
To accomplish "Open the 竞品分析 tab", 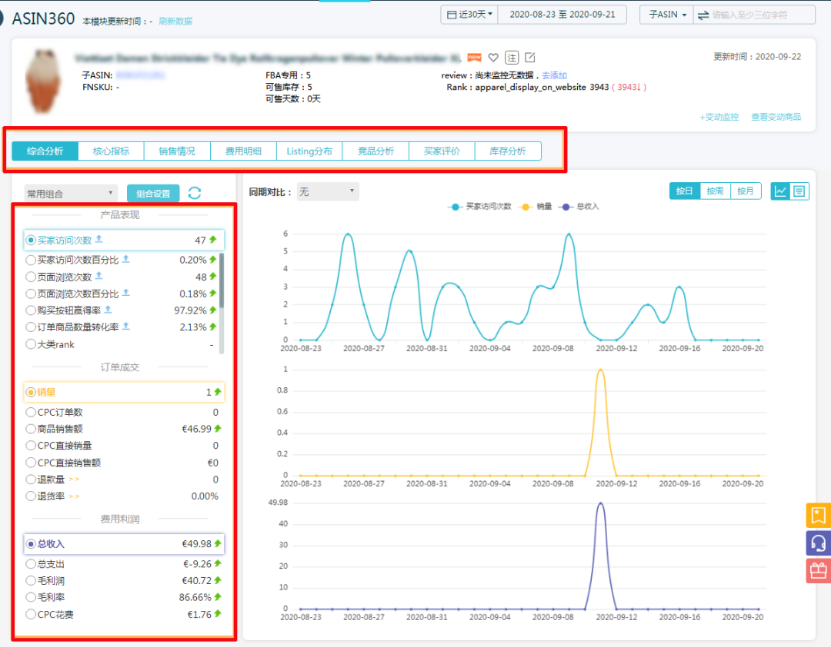I will tap(375, 151).
